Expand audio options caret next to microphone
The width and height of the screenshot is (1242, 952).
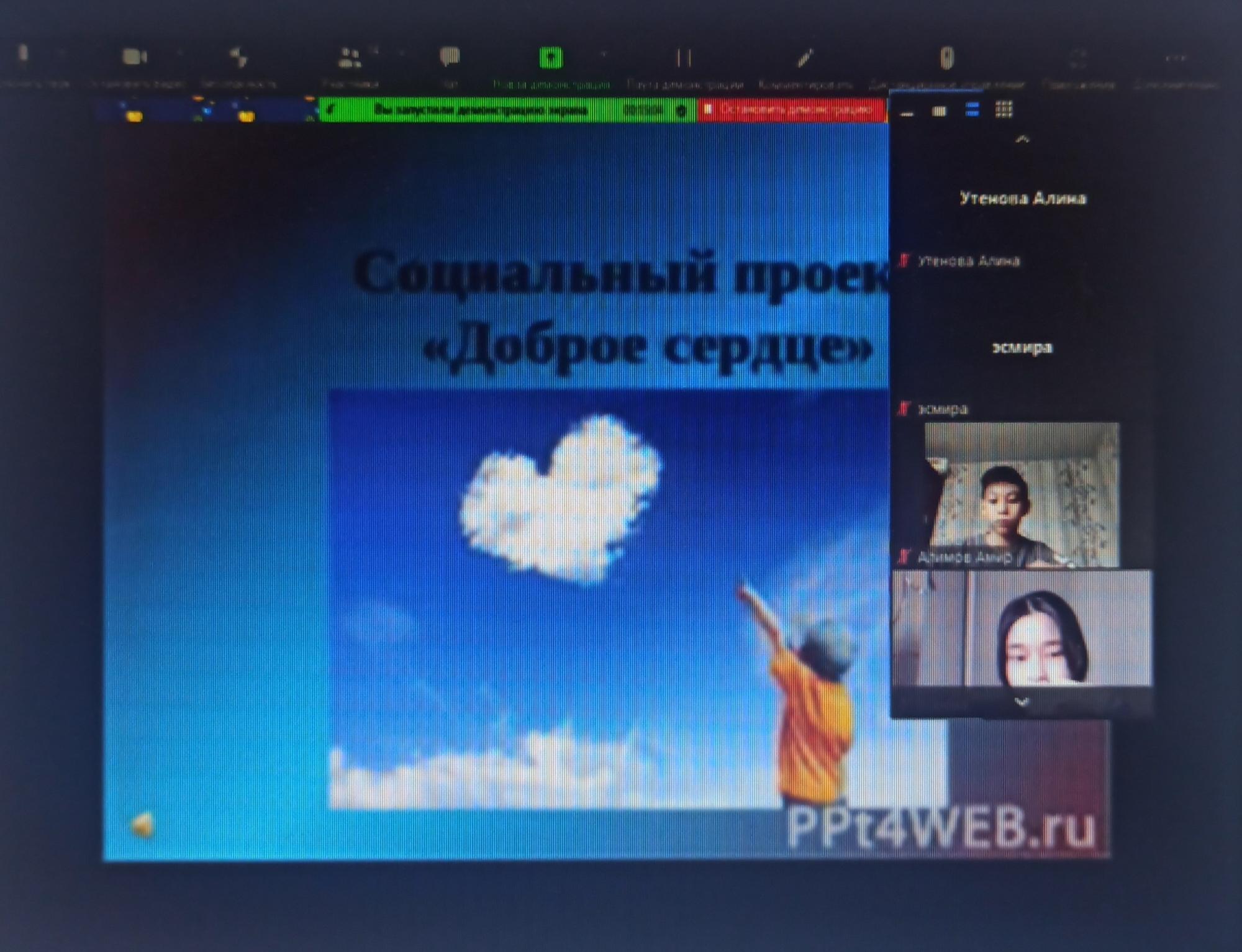(x=61, y=54)
